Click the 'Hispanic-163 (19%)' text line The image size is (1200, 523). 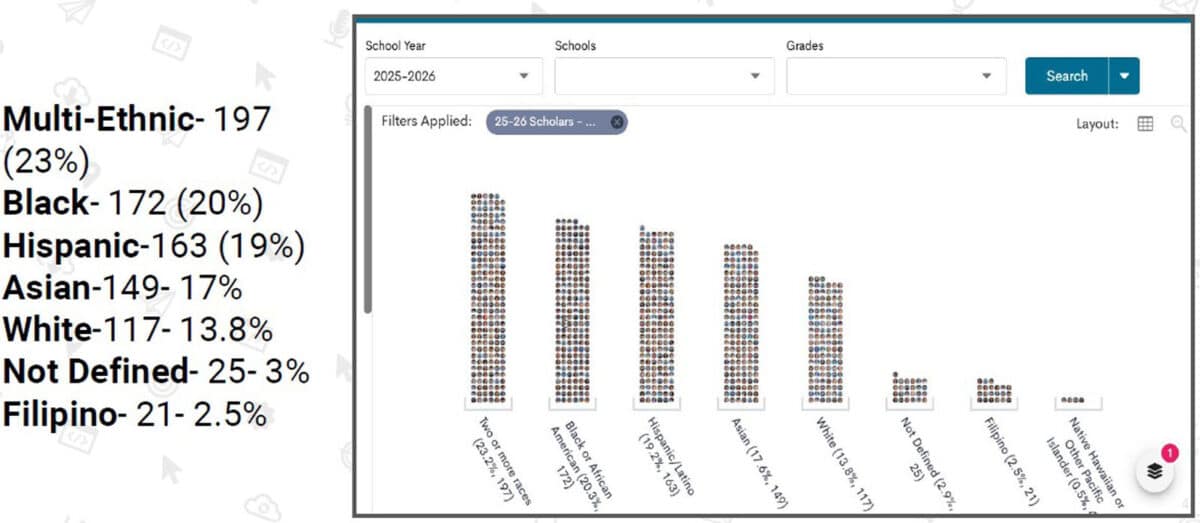[x=153, y=246]
